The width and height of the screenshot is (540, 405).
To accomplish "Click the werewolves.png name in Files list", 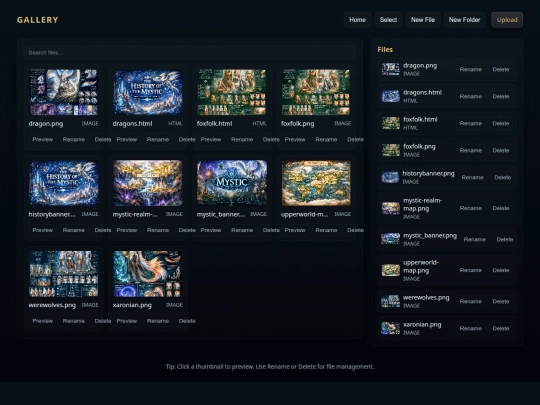I will point(426,298).
